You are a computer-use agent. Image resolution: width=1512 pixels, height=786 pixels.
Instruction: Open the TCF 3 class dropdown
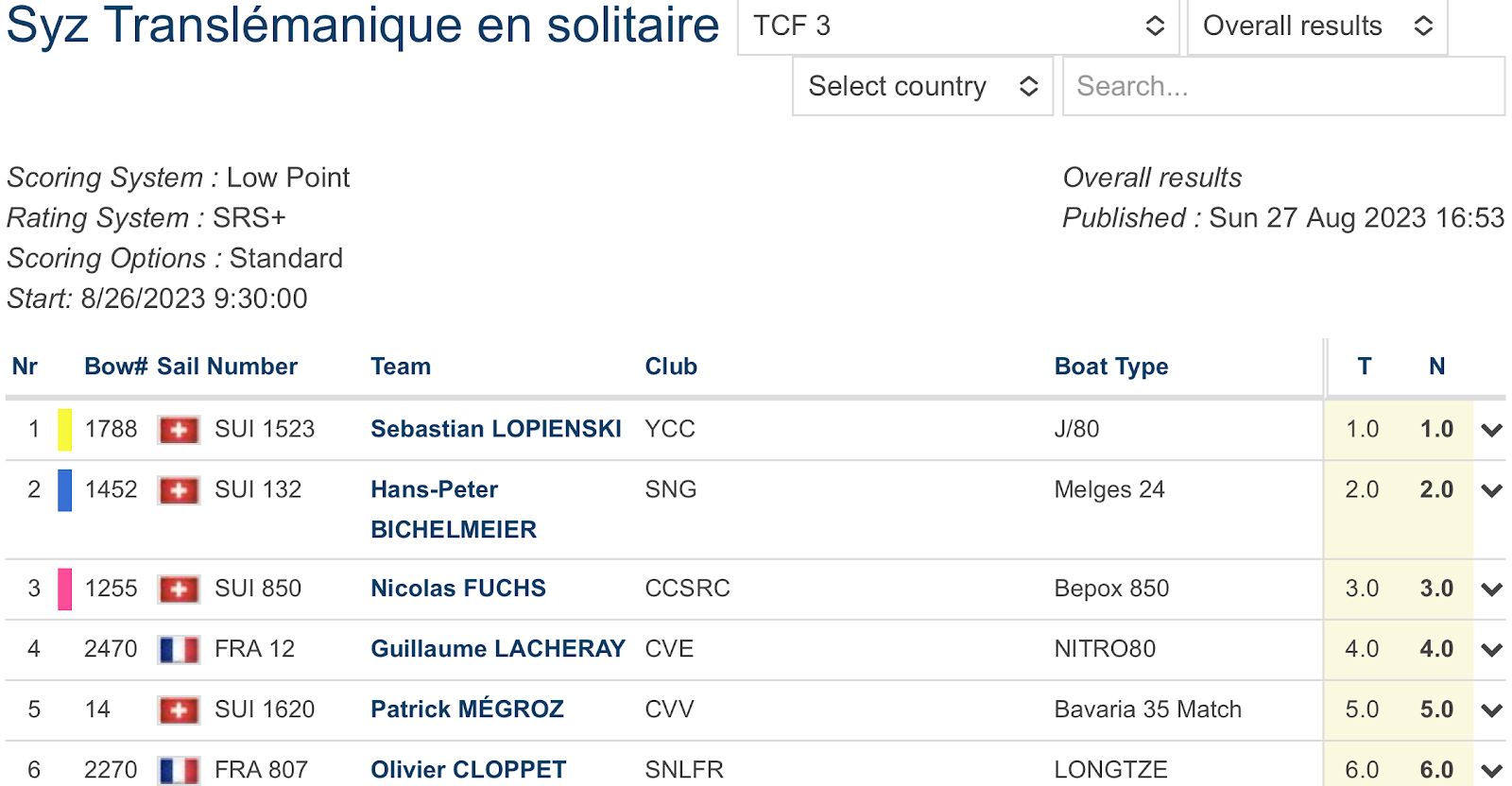958,26
